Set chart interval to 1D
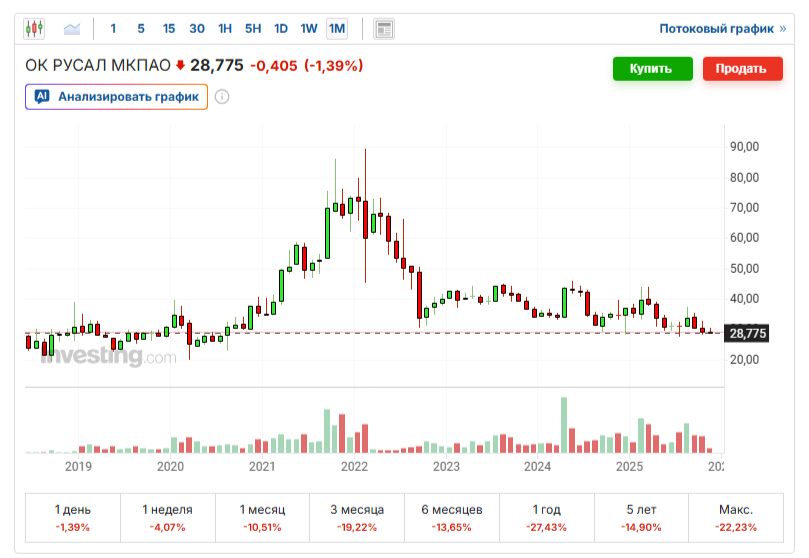The width and height of the screenshot is (809, 558). 281,28
